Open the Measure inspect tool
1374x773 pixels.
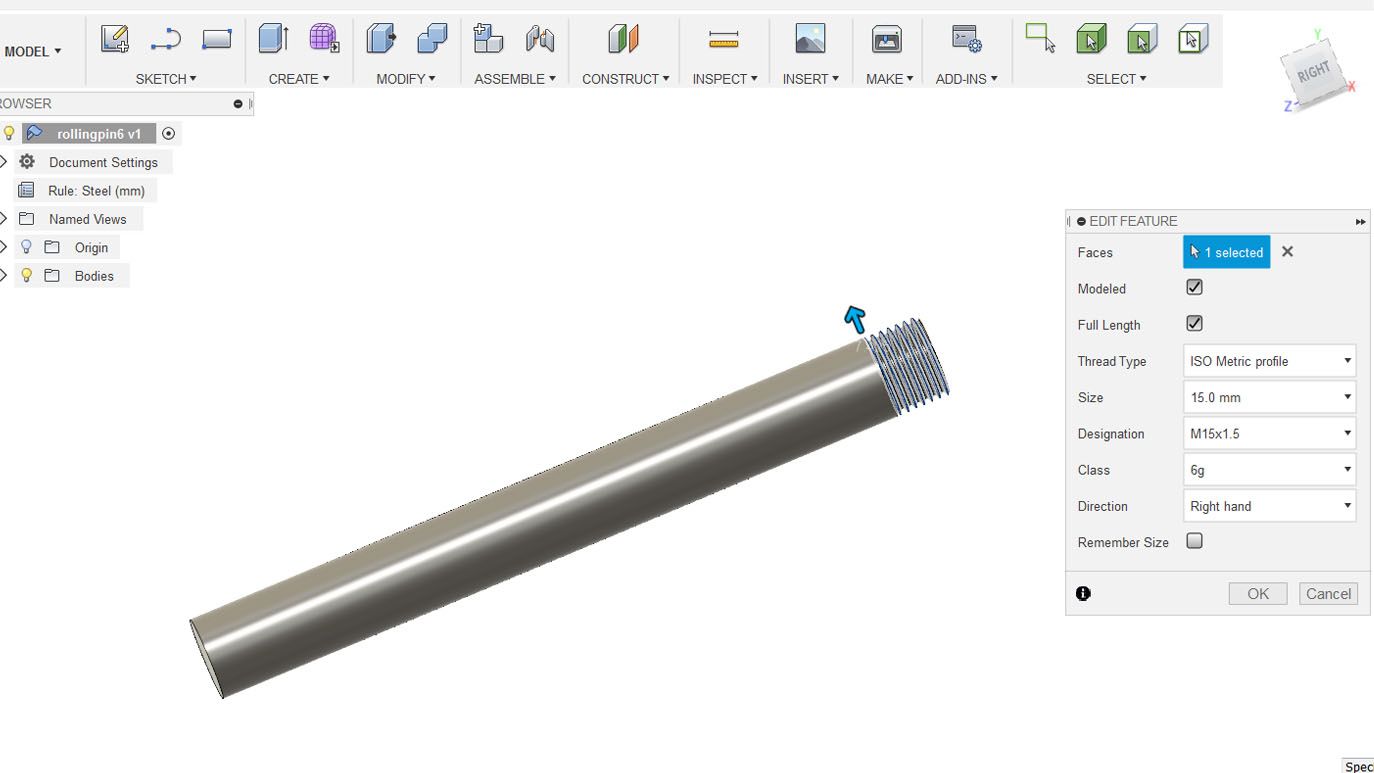723,39
